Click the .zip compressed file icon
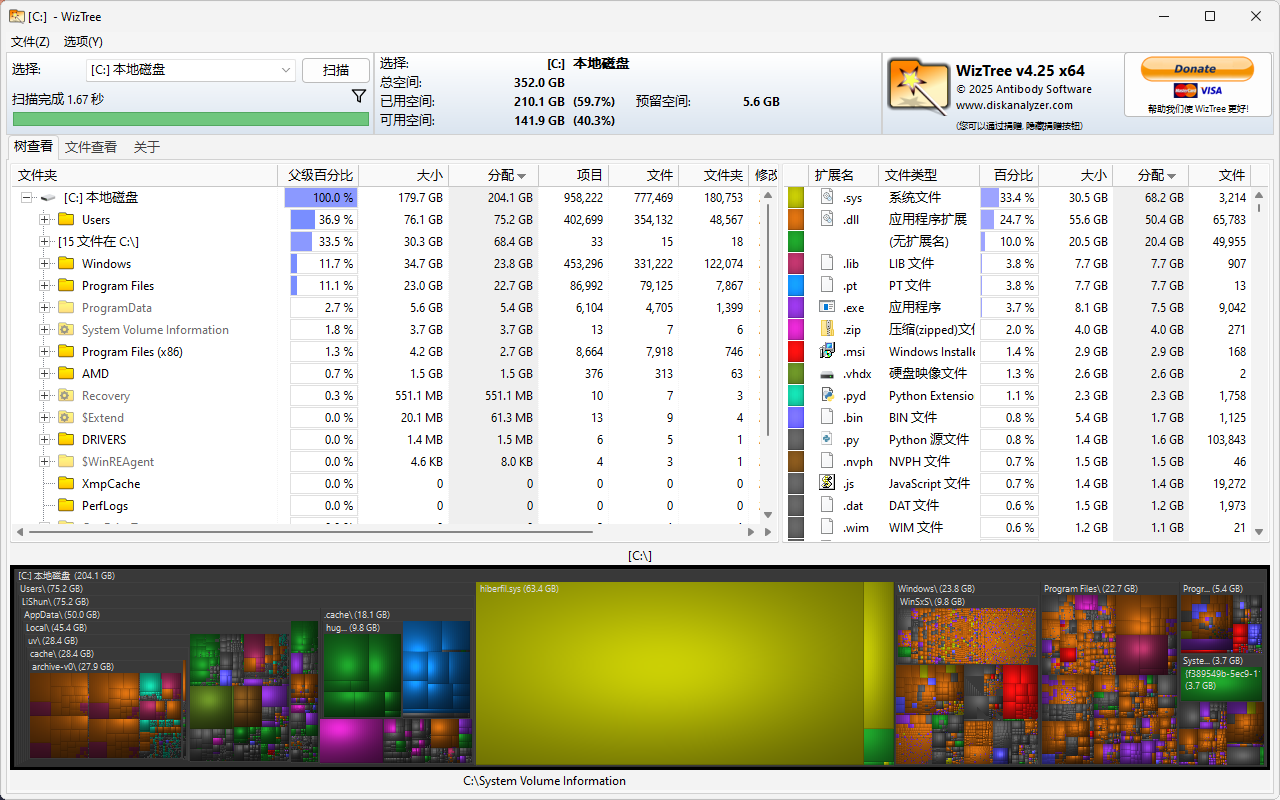The width and height of the screenshot is (1280, 800). click(827, 329)
